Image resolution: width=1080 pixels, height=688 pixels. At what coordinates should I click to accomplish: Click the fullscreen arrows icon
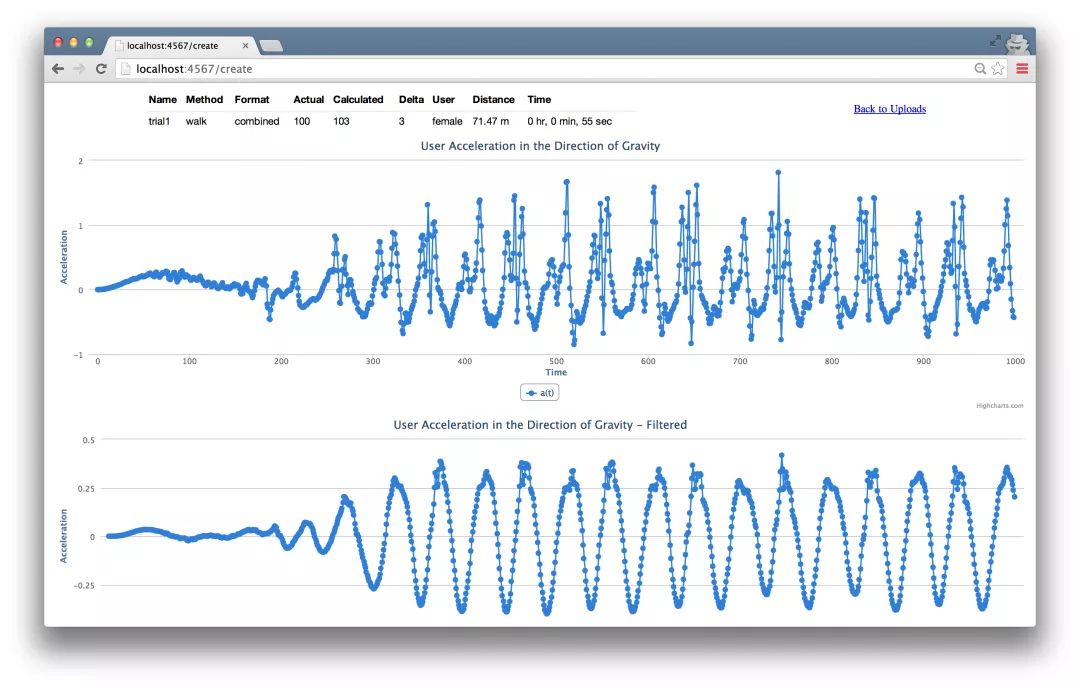(x=995, y=41)
